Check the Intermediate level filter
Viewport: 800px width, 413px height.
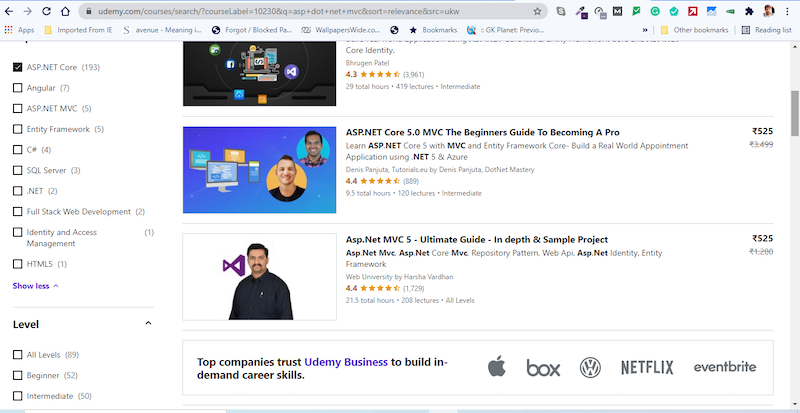point(17,396)
